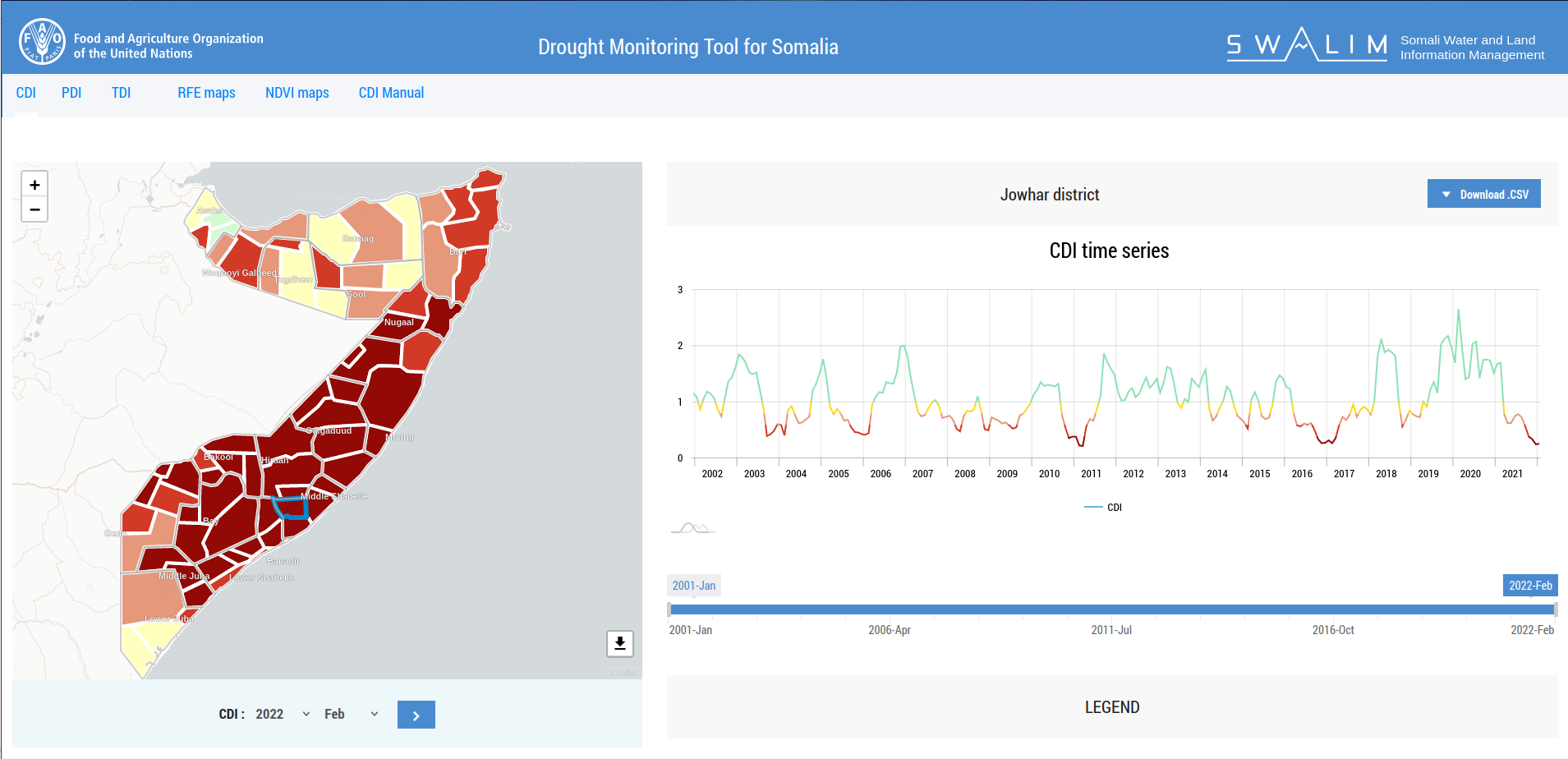
Task: Select the Jowhar district outline on the map
Action: pyautogui.click(x=289, y=508)
